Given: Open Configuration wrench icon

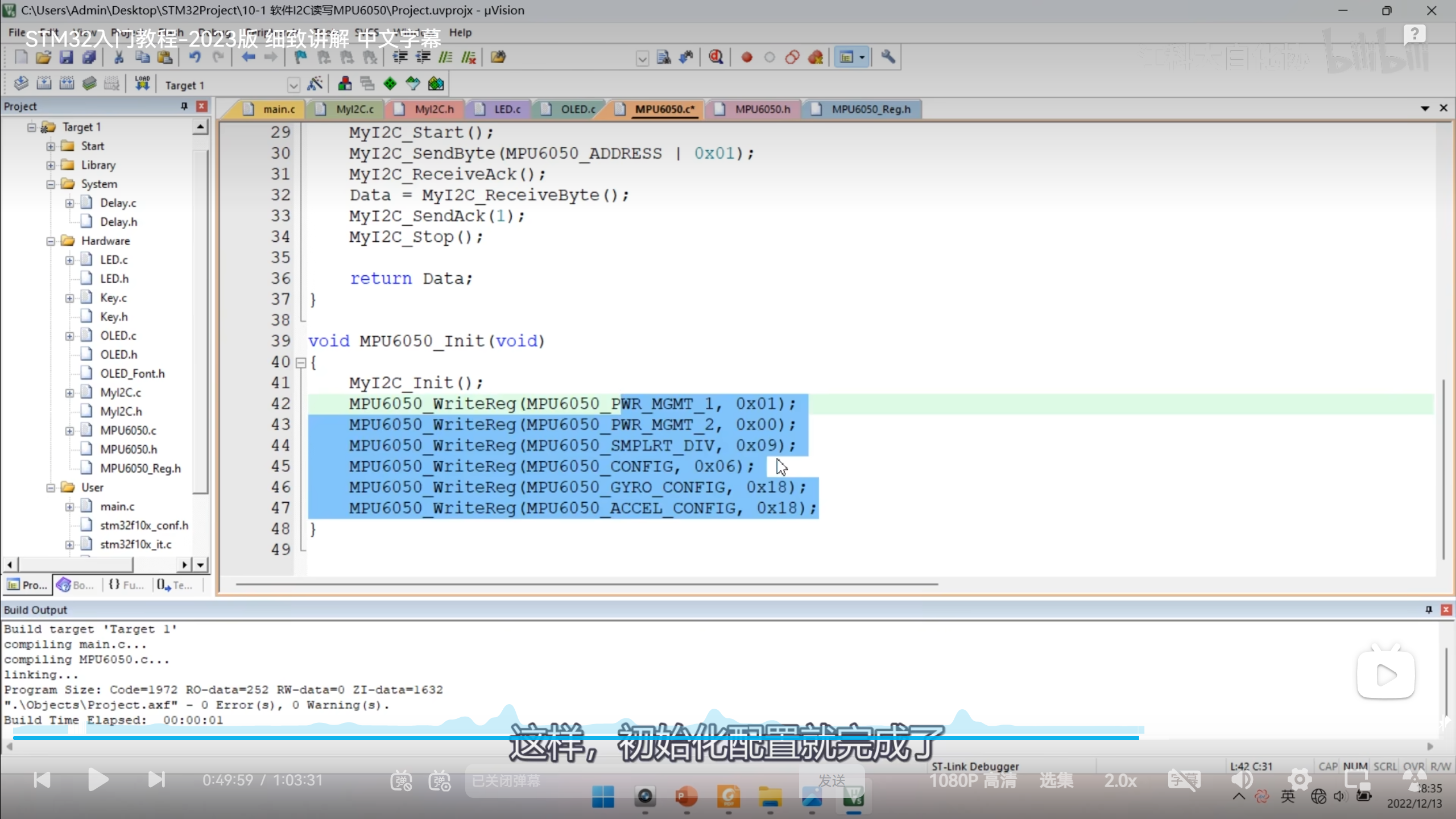Looking at the screenshot, I should click(888, 57).
